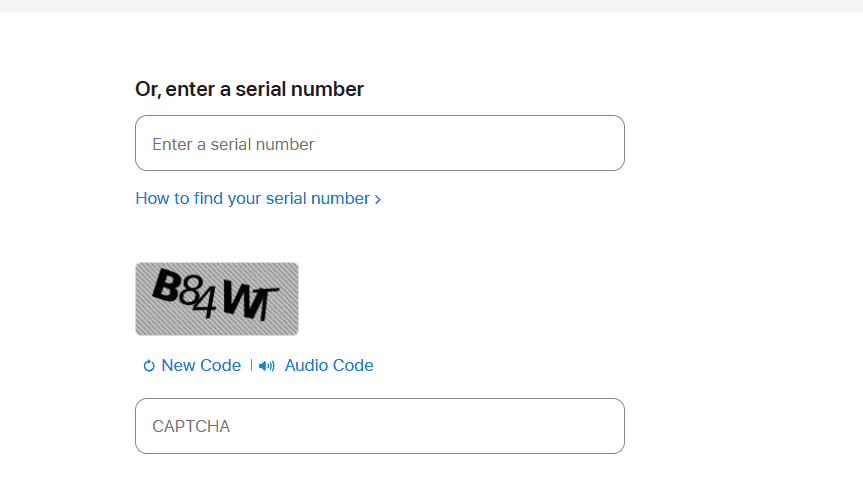
Task: Request a New Code for the CAPTCHA
Action: coord(200,366)
